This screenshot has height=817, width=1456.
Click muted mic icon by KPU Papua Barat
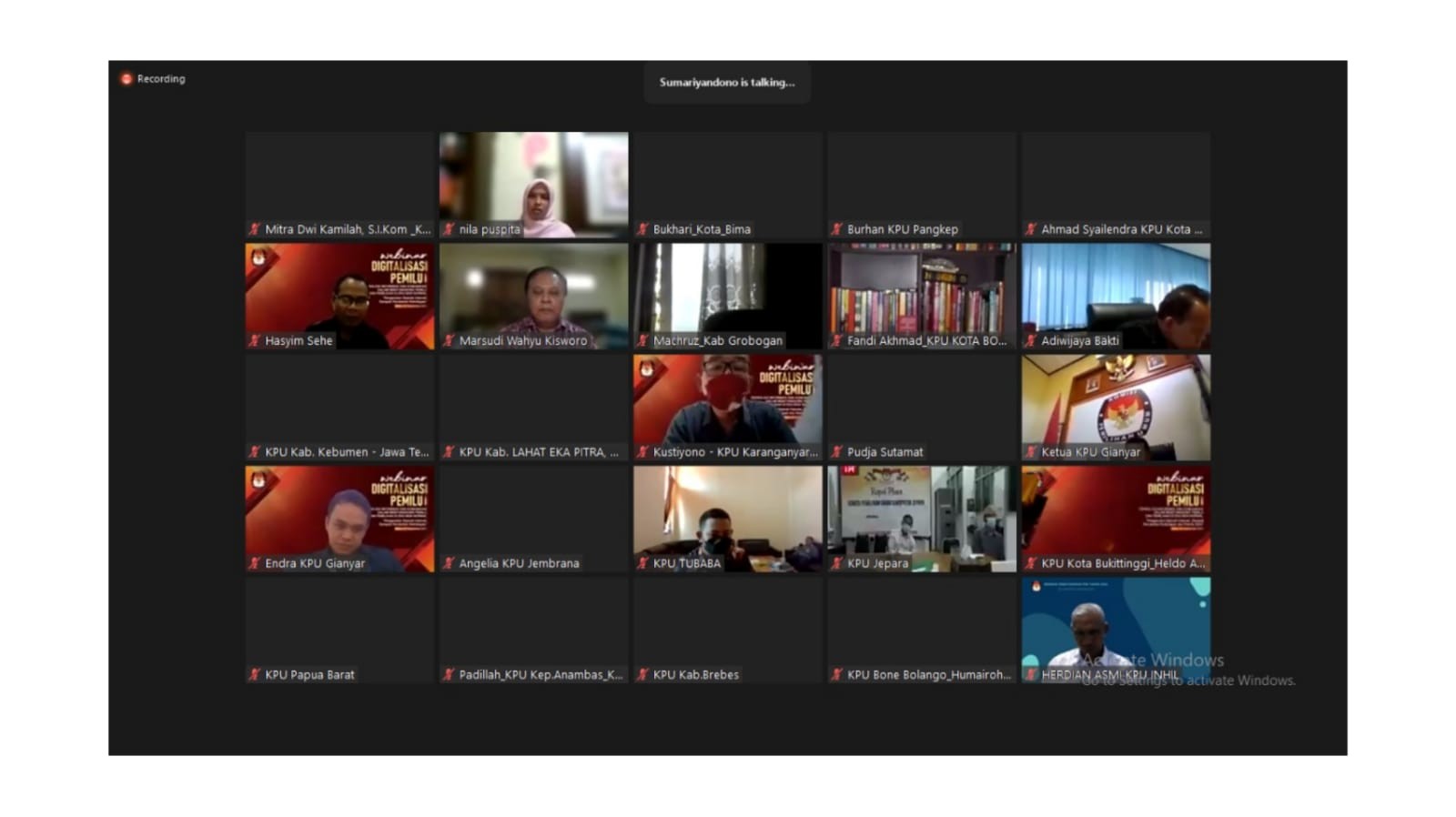[255, 675]
